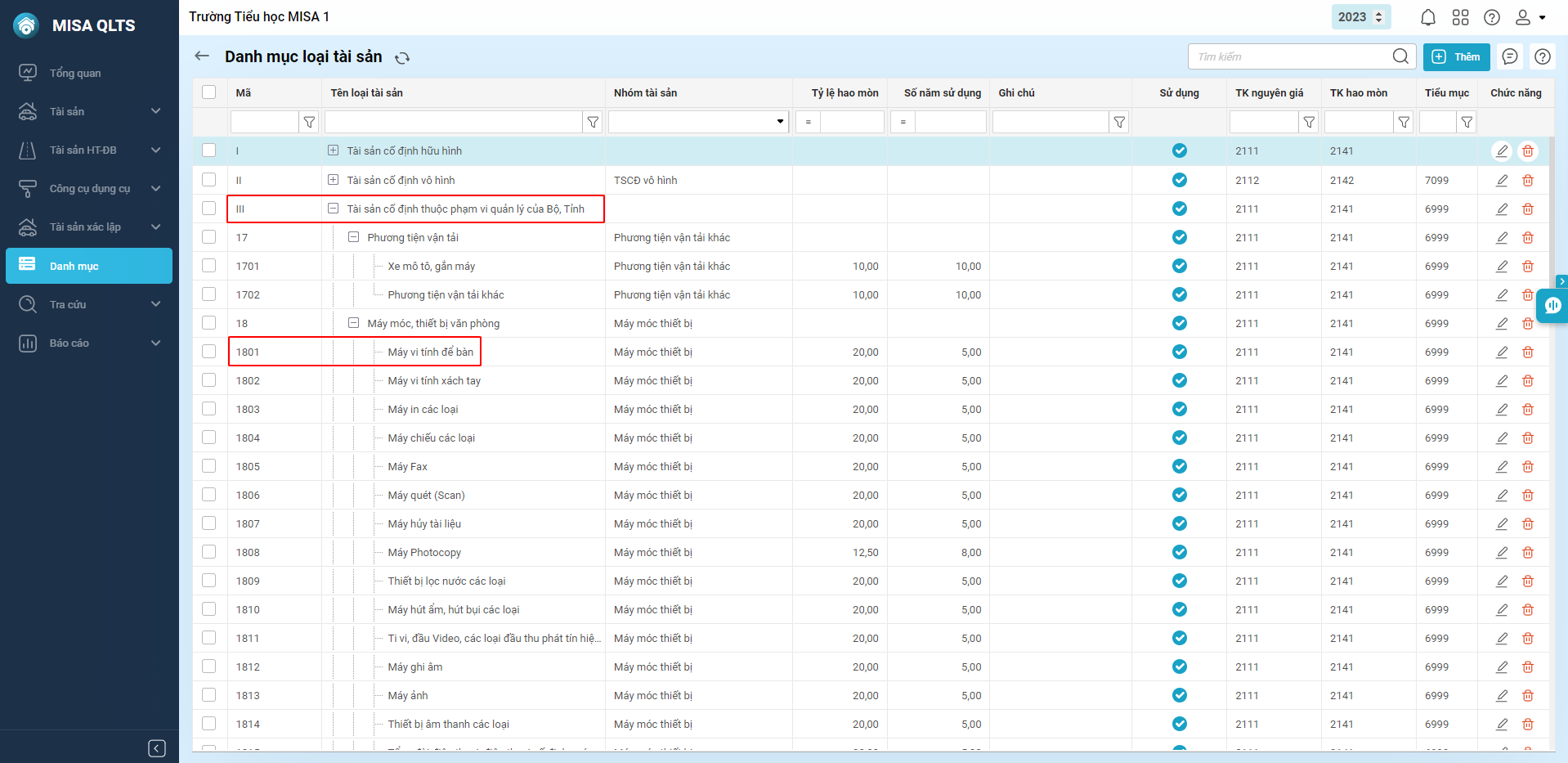
Task: Open the feedback chat icon near Thêm
Action: [x=1510, y=56]
